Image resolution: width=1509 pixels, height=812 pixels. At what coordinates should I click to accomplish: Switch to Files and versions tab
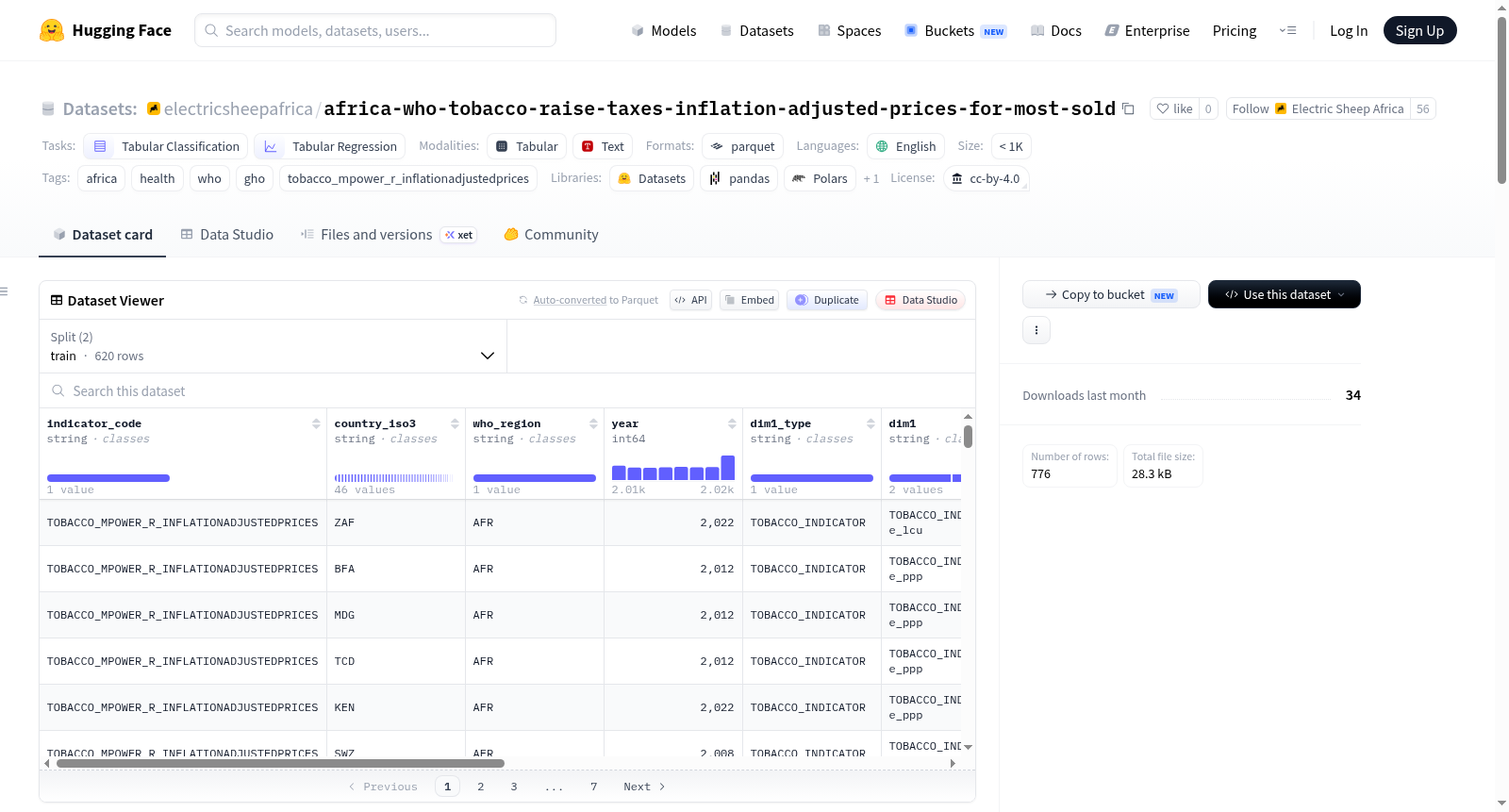click(389, 235)
